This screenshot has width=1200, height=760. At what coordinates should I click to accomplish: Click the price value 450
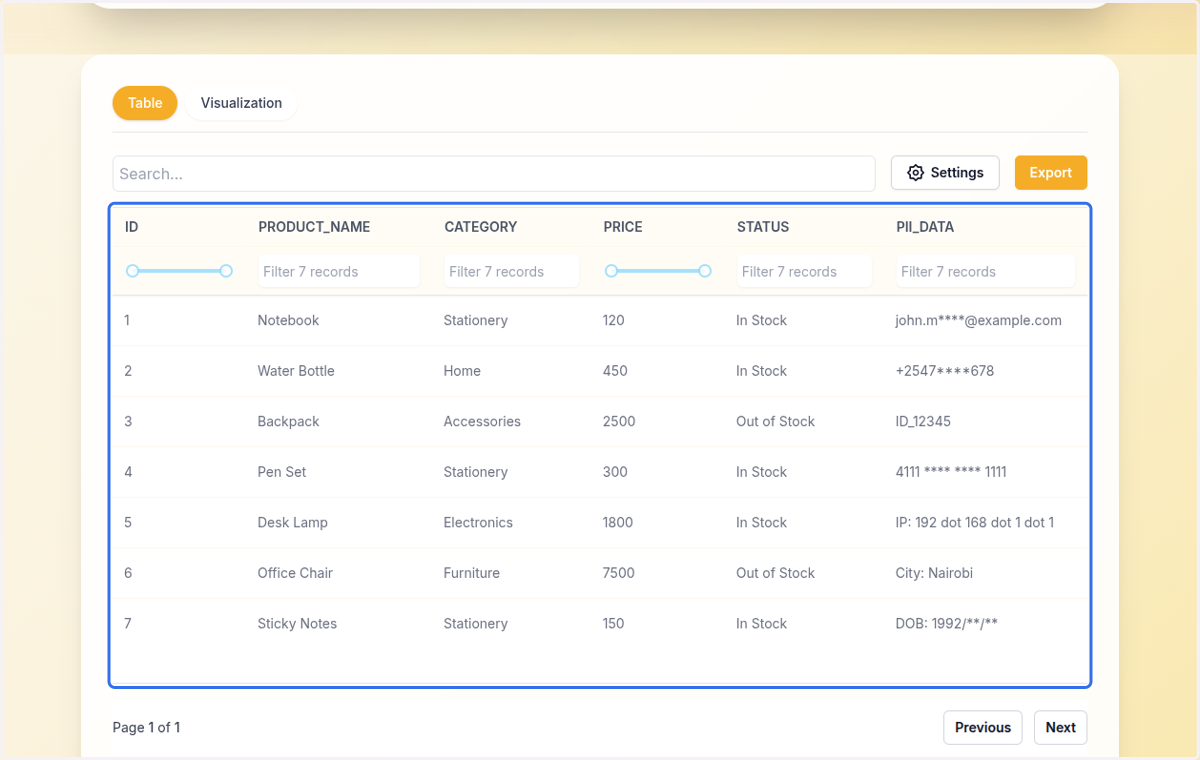tap(615, 371)
